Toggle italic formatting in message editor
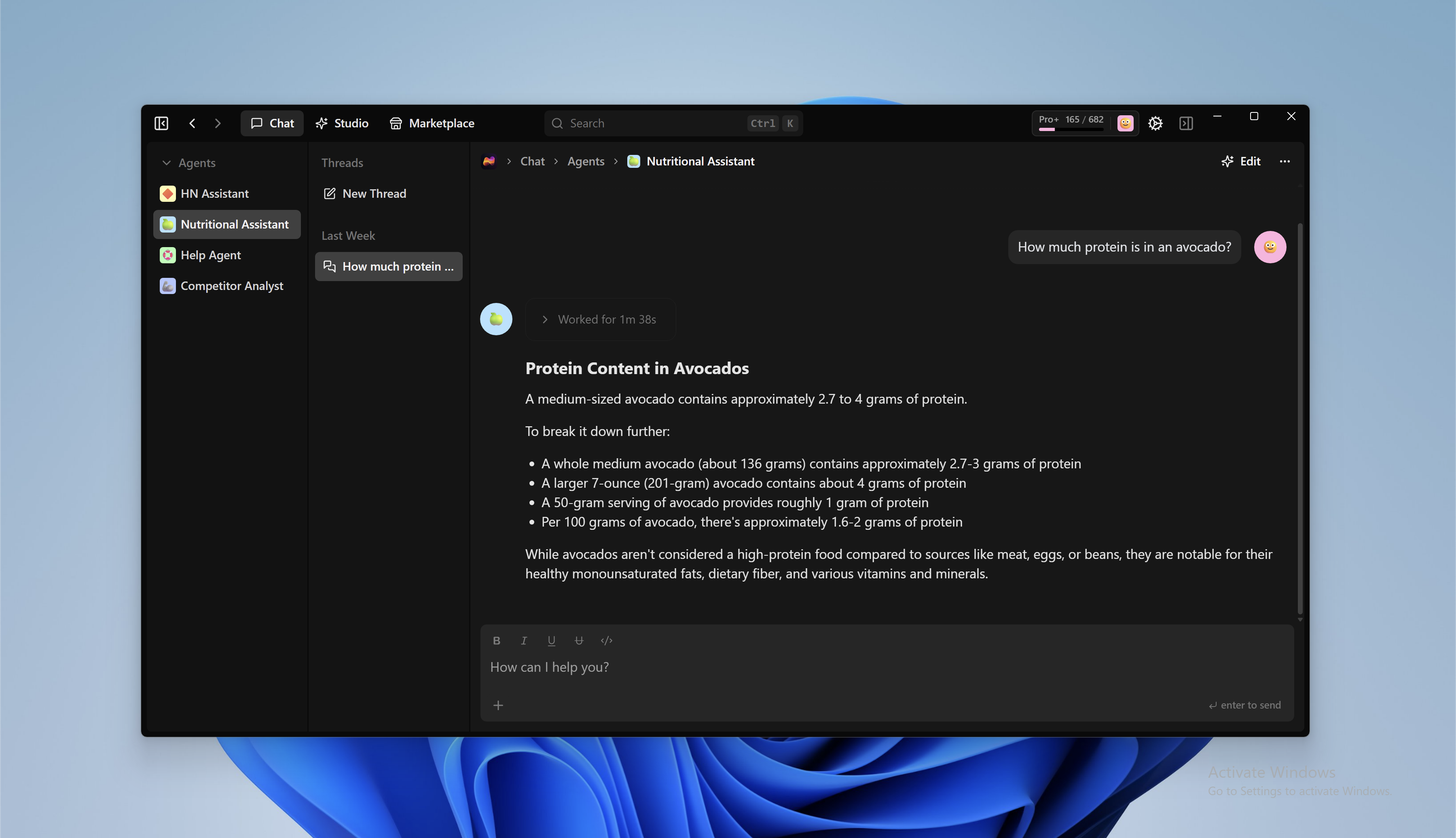1456x838 pixels. pyautogui.click(x=524, y=641)
